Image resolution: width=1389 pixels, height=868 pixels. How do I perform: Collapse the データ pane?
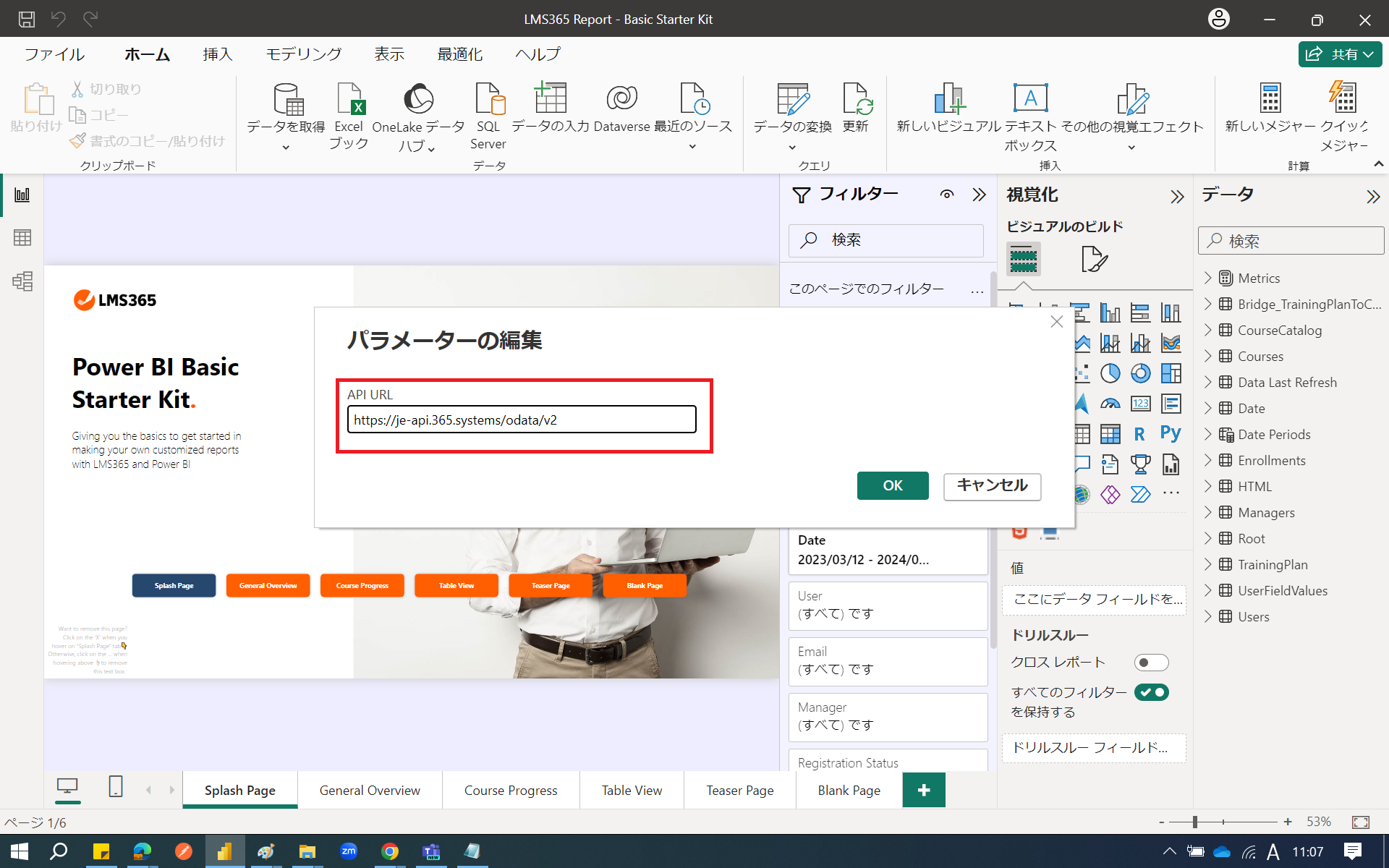(x=1373, y=197)
